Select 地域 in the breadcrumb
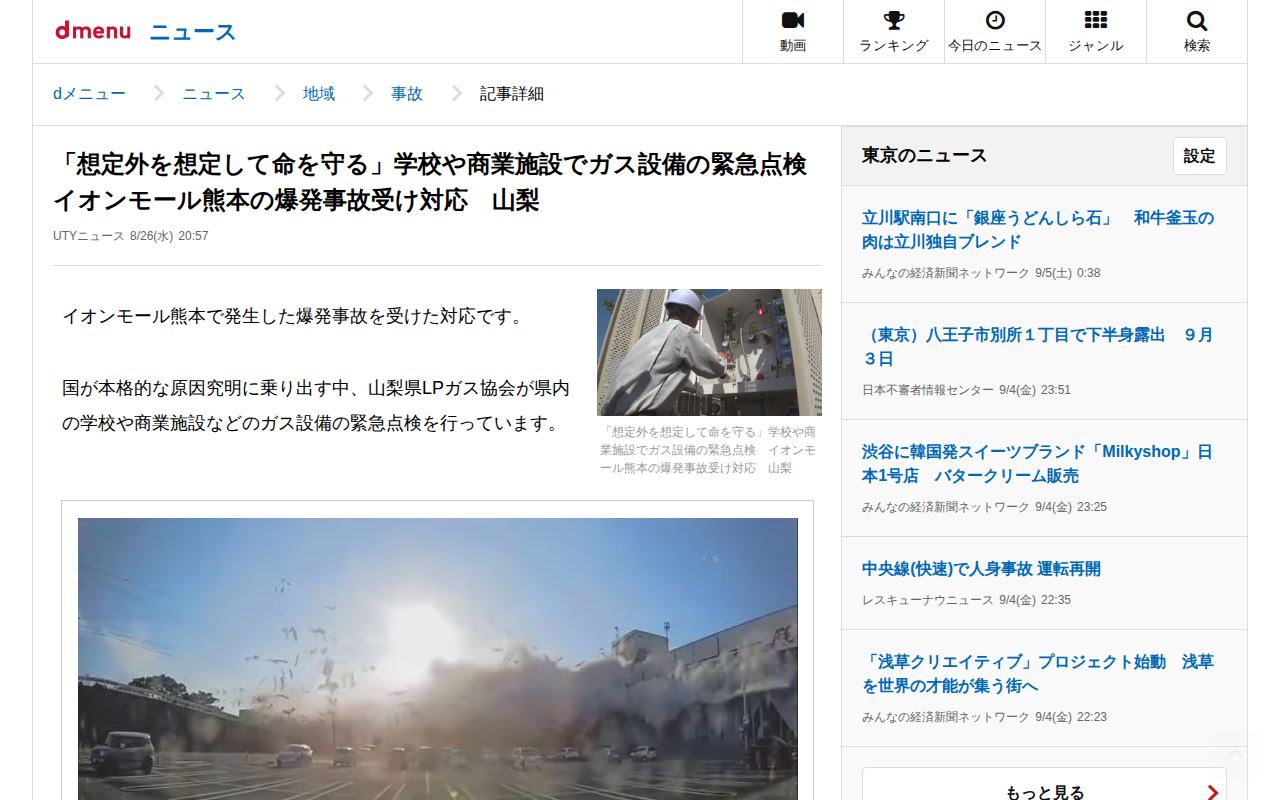The width and height of the screenshot is (1280, 800). tap(319, 94)
